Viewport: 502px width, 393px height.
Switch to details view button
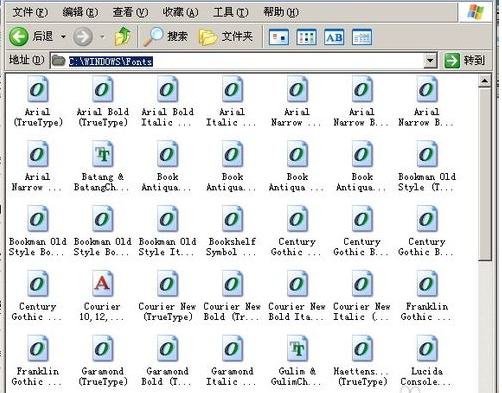[x=362, y=37]
